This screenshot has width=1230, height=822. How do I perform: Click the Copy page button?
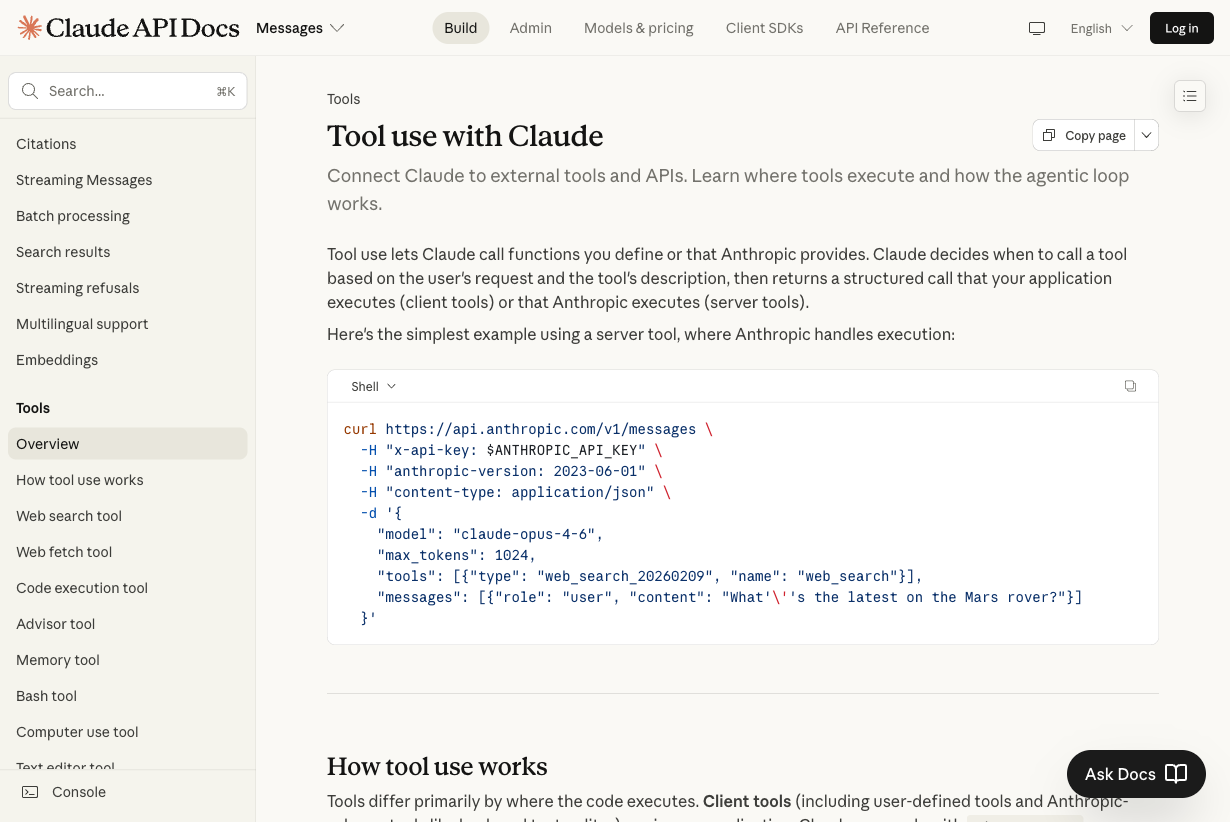1084,135
